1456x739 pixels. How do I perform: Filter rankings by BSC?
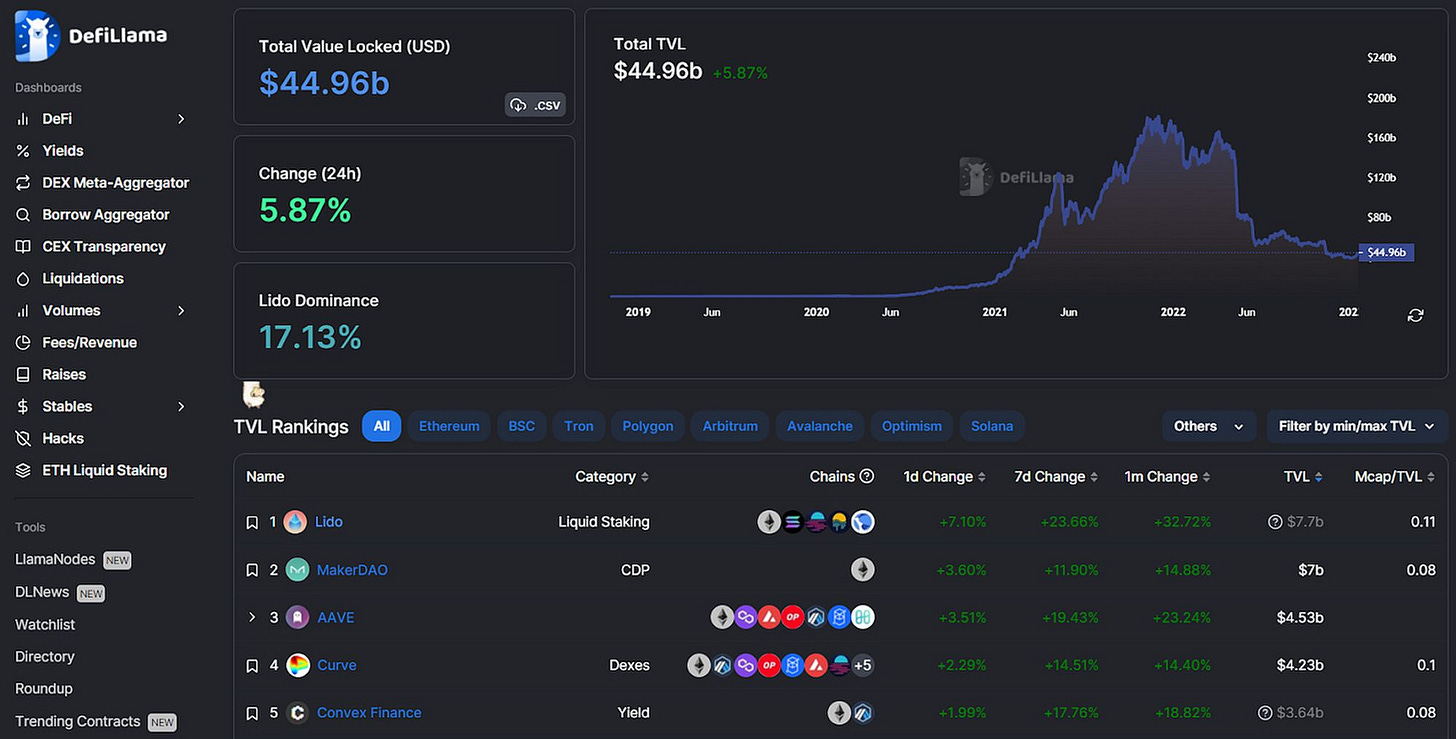522,426
